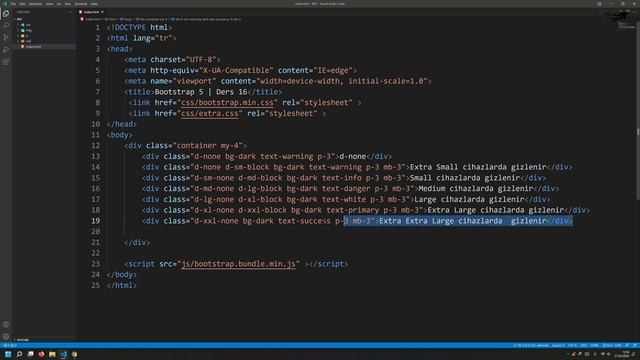Follow the js/bootstrap.bundle.min.js link on line 23
The image size is (640, 360).
(x=238, y=264)
